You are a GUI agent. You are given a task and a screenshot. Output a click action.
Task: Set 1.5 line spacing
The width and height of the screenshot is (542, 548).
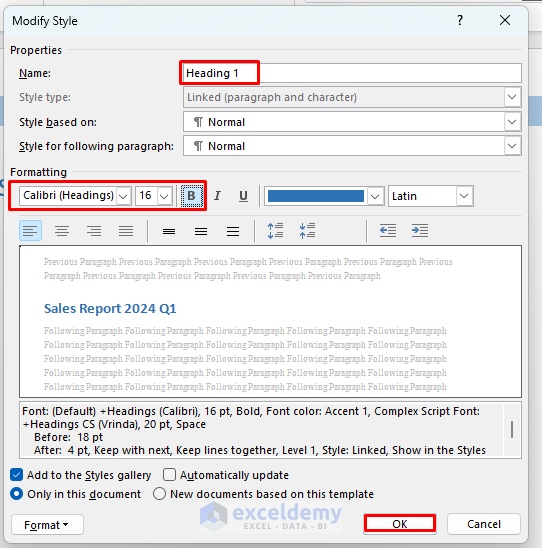pos(201,231)
